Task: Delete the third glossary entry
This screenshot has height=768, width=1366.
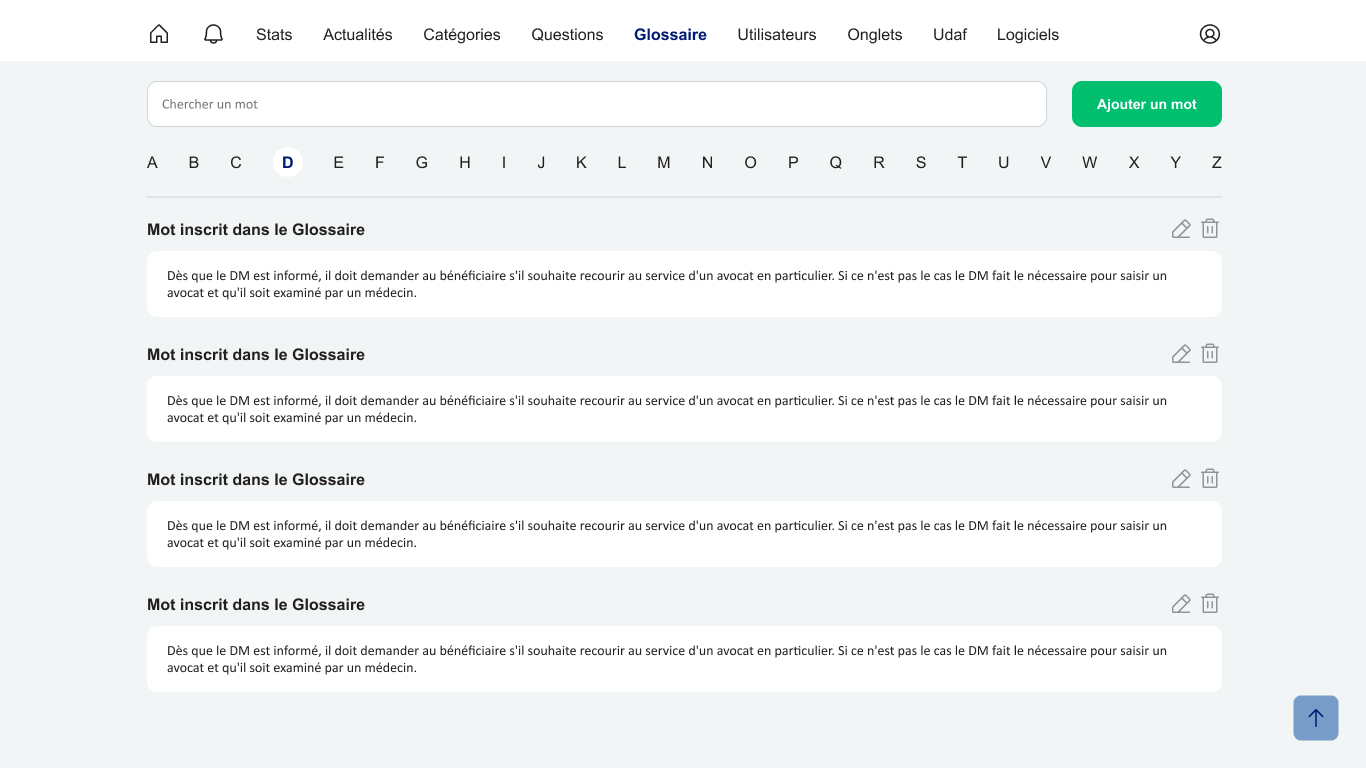Action: click(1210, 479)
